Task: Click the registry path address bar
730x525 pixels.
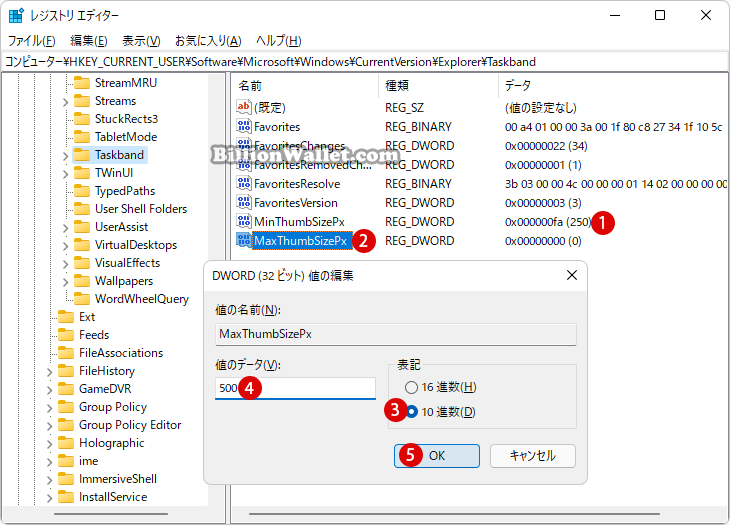Action: [x=365, y=62]
